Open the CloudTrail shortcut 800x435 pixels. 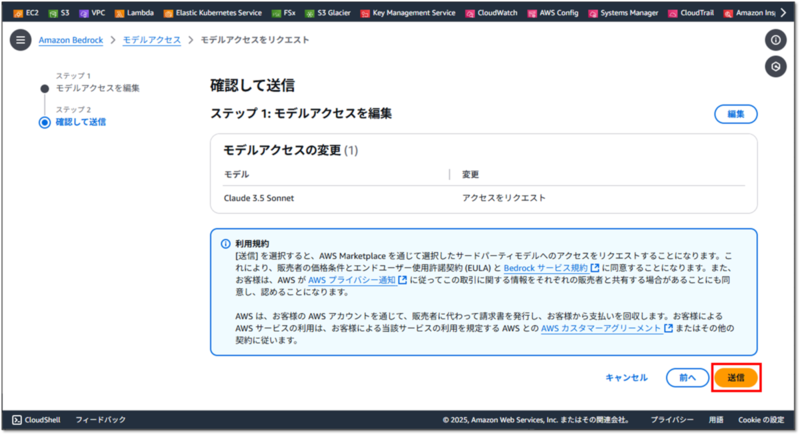click(691, 13)
